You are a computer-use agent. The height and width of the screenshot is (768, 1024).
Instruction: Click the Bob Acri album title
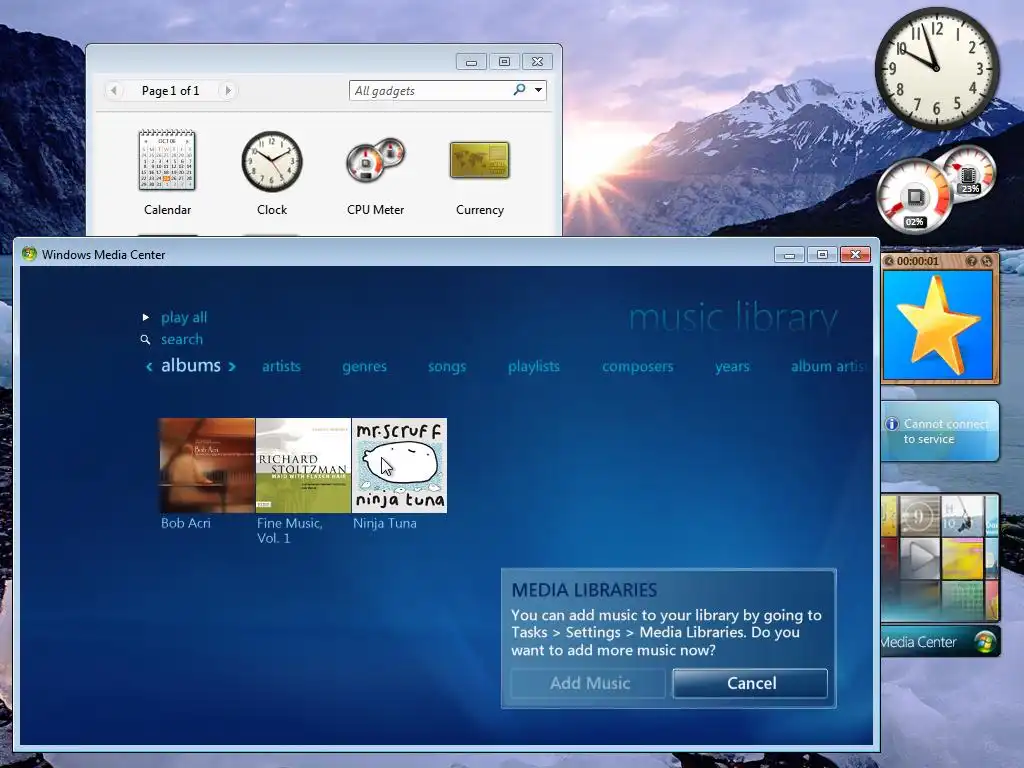coord(185,523)
